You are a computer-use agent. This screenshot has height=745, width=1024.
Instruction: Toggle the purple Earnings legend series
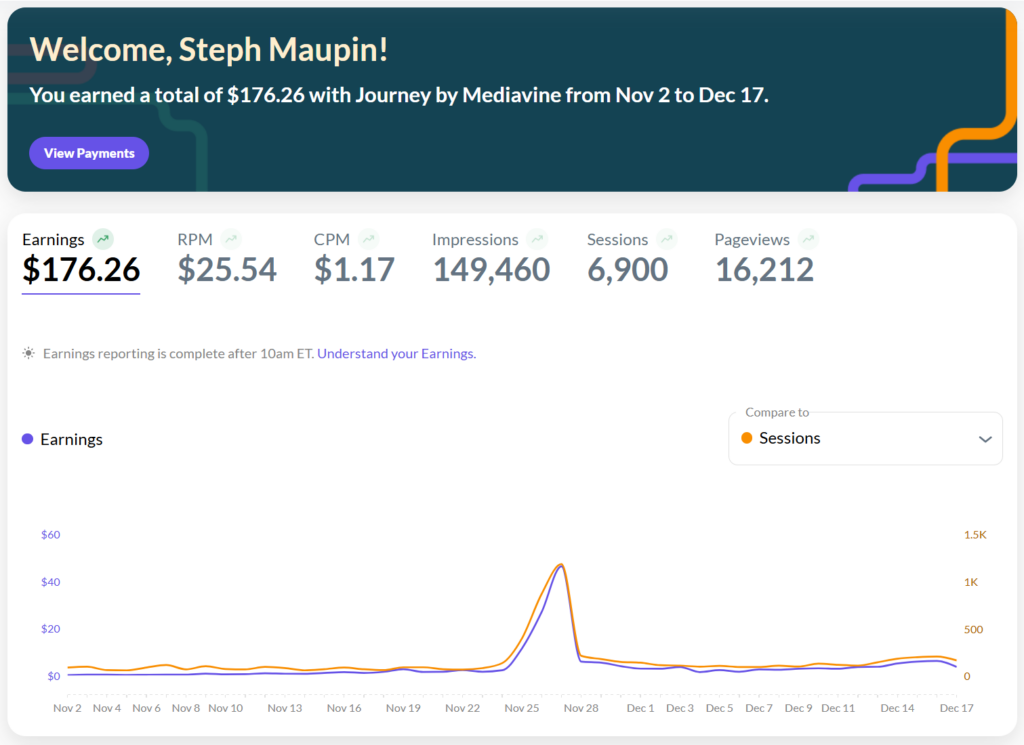(x=62, y=439)
